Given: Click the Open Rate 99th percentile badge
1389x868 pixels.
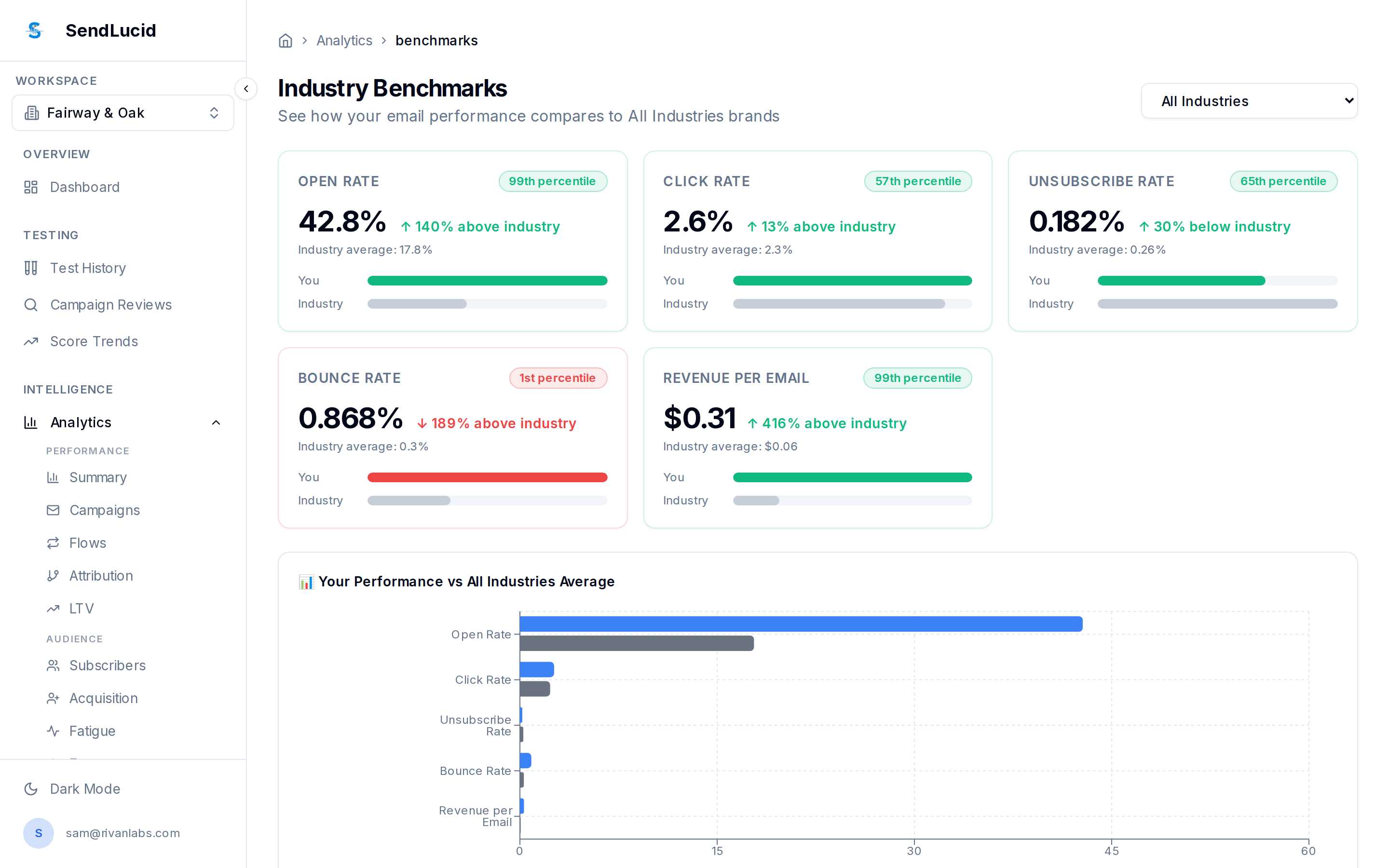Looking at the screenshot, I should 553,181.
